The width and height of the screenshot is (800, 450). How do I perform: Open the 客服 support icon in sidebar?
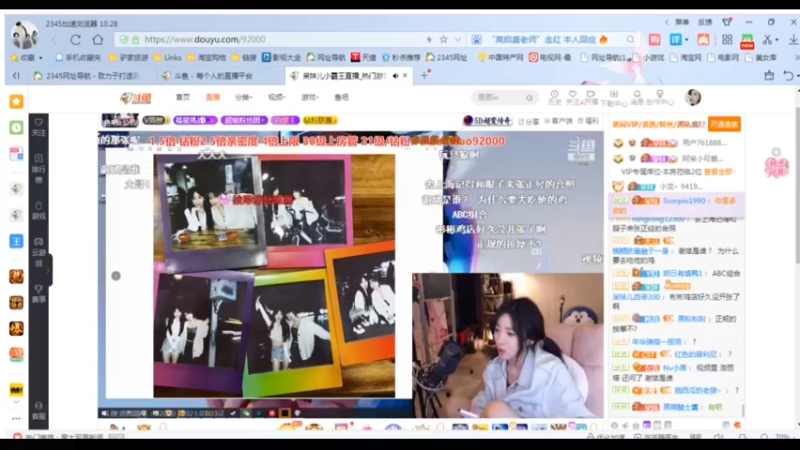[39, 411]
